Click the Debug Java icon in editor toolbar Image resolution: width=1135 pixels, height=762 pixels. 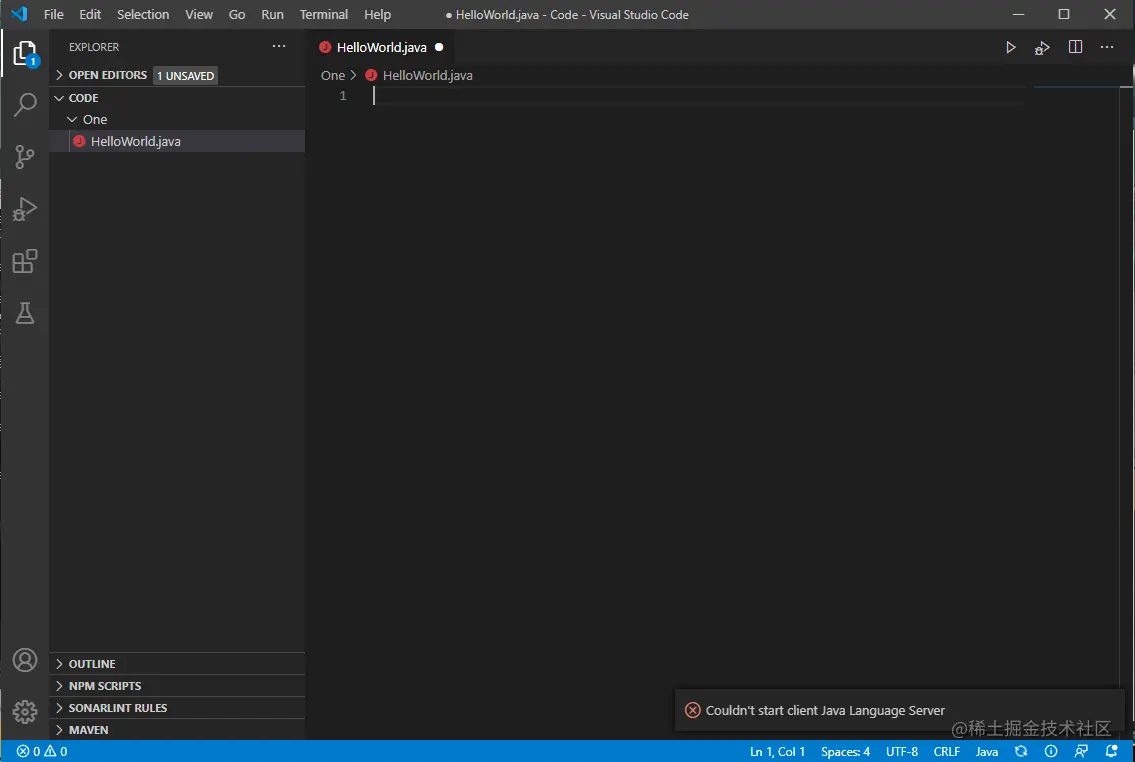1042,48
